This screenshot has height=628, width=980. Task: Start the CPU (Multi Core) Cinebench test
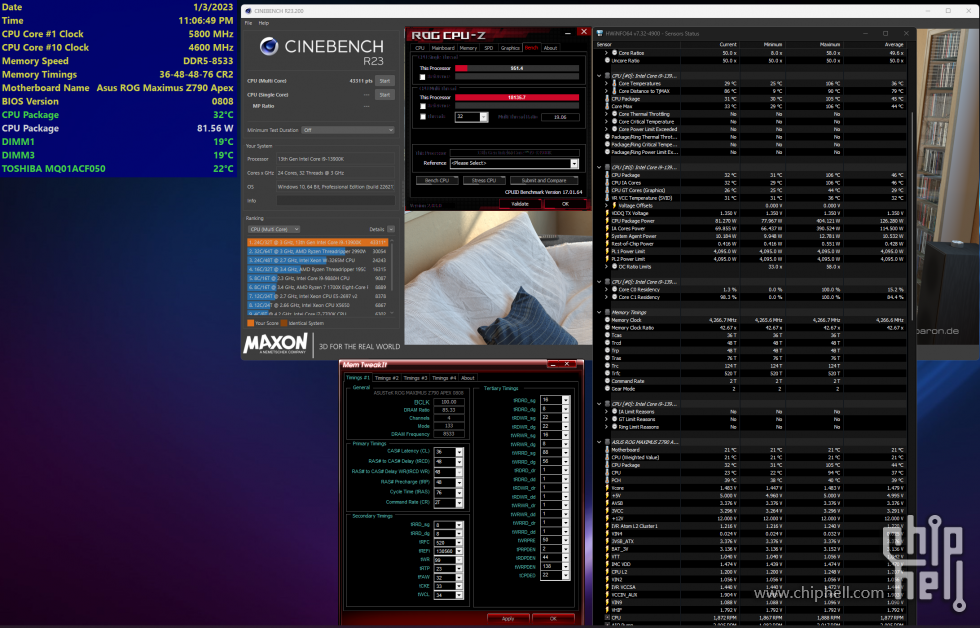coord(385,81)
